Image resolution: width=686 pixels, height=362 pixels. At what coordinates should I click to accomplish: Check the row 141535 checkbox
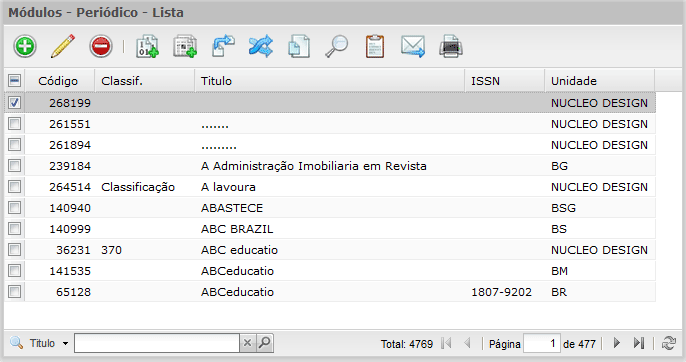point(14,271)
